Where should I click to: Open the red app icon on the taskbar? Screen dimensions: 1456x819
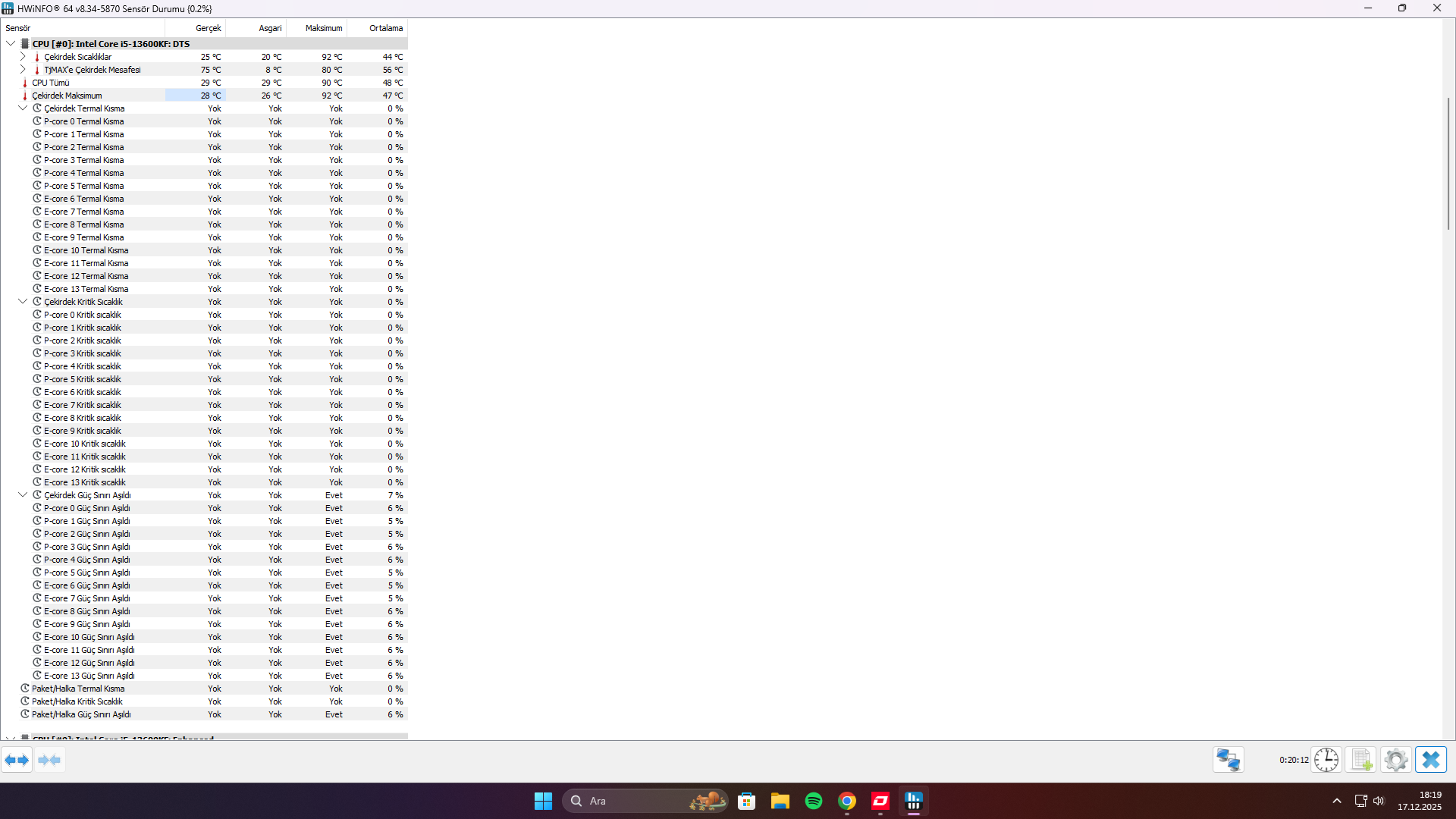pyautogui.click(x=880, y=801)
